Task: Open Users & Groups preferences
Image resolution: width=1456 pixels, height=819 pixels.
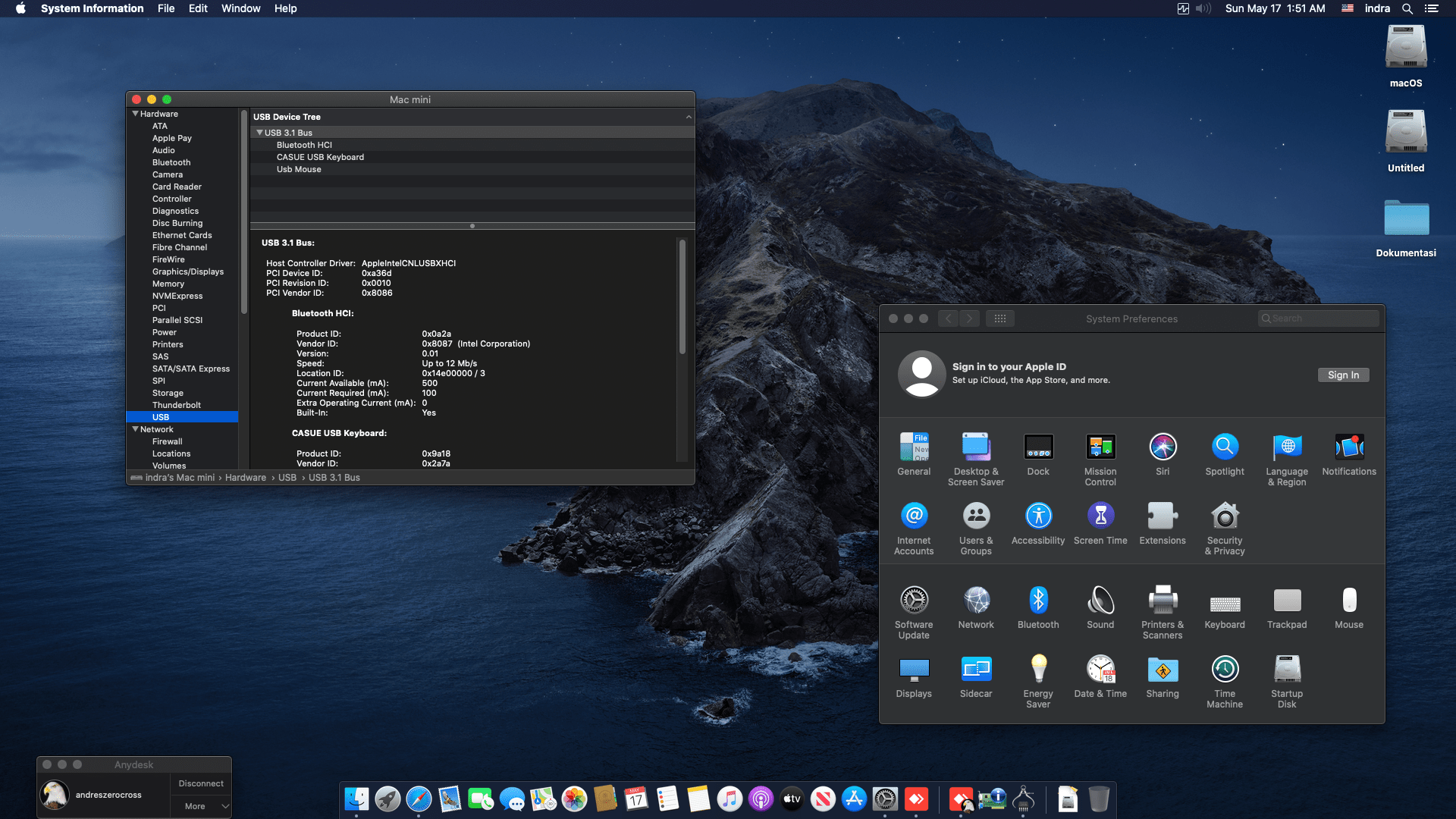Action: 976,528
